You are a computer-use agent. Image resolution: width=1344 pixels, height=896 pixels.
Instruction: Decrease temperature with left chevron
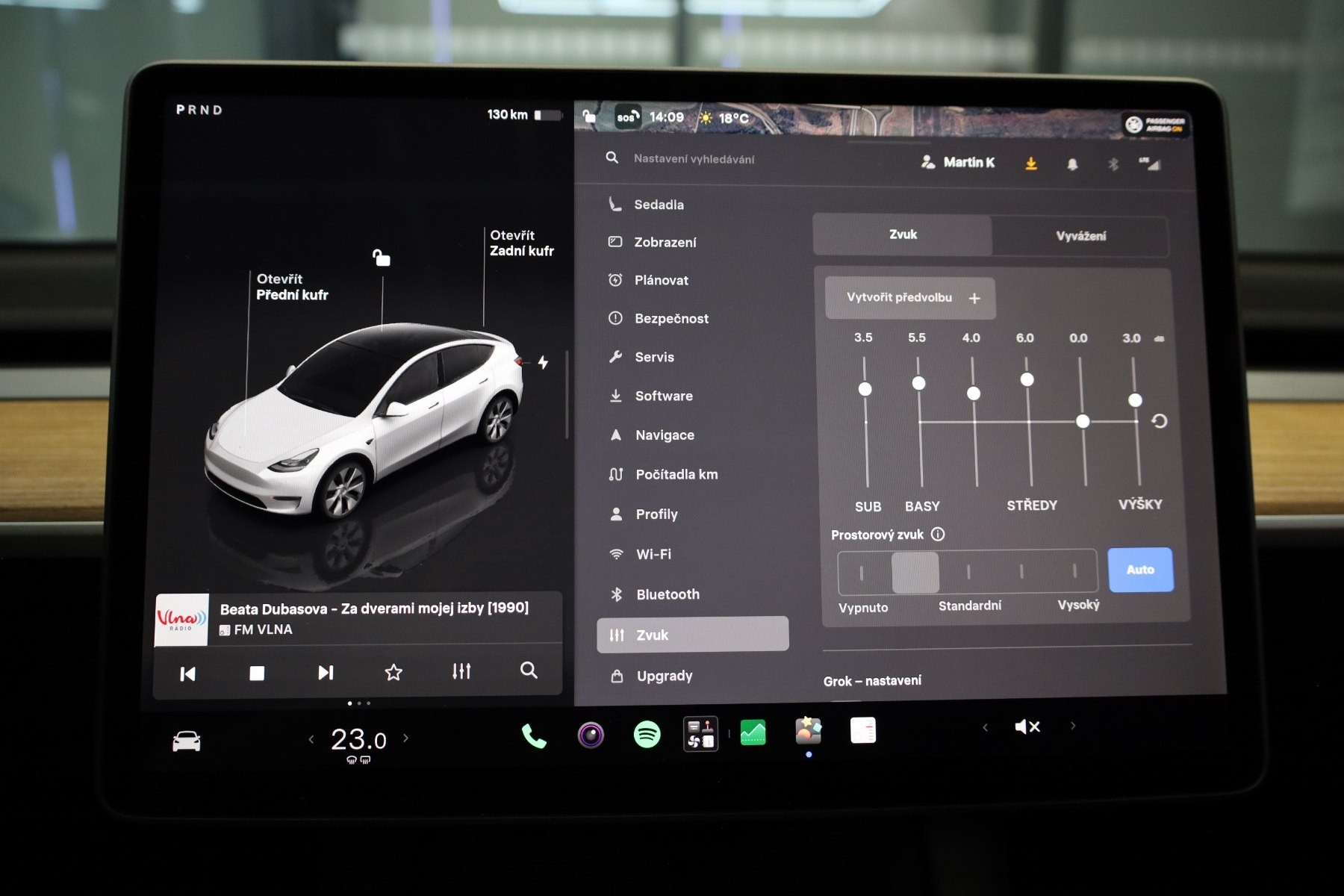[311, 739]
